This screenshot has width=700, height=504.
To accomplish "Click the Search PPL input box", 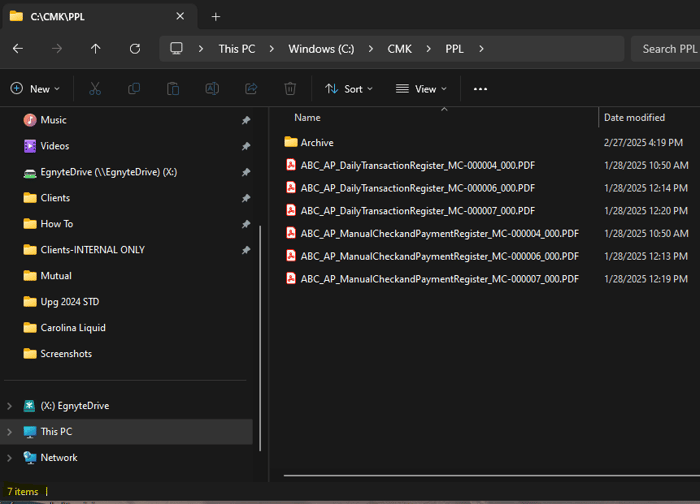I will coord(667,49).
